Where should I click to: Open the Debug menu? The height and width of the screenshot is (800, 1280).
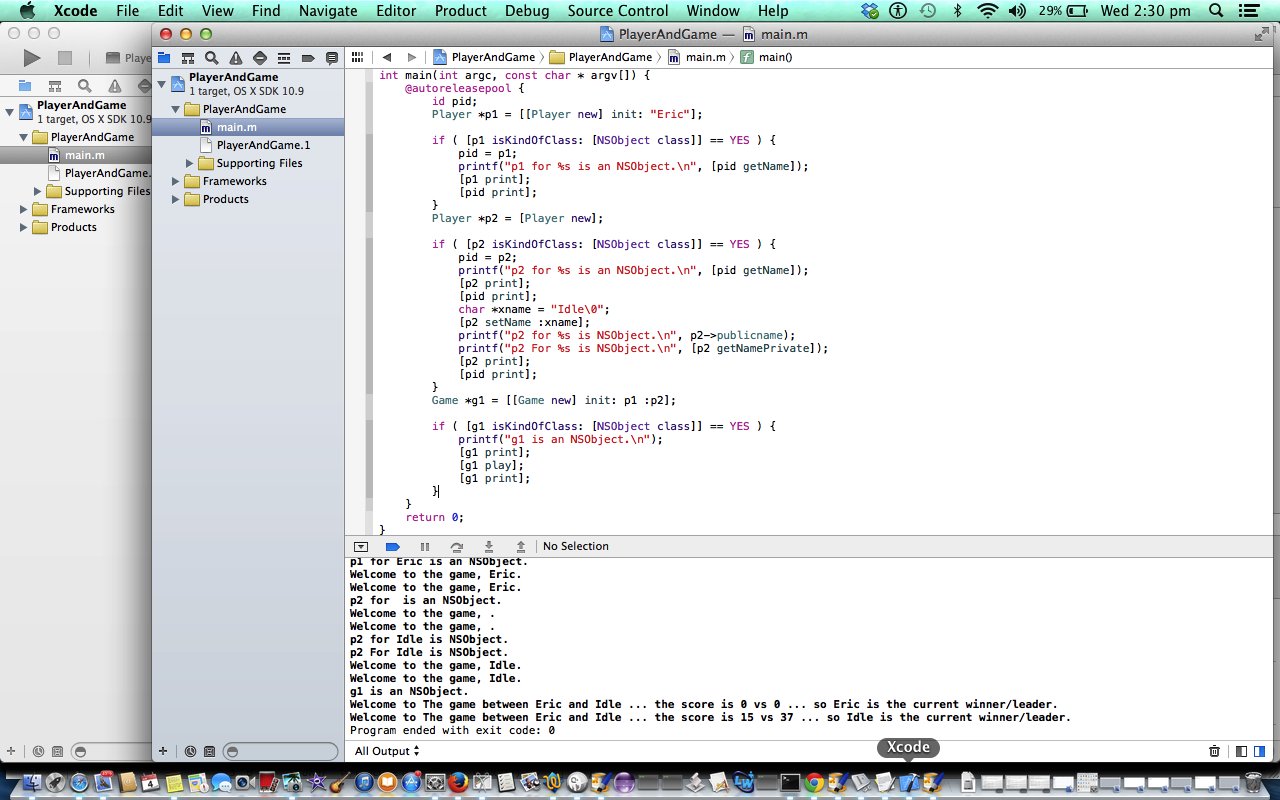click(x=526, y=11)
